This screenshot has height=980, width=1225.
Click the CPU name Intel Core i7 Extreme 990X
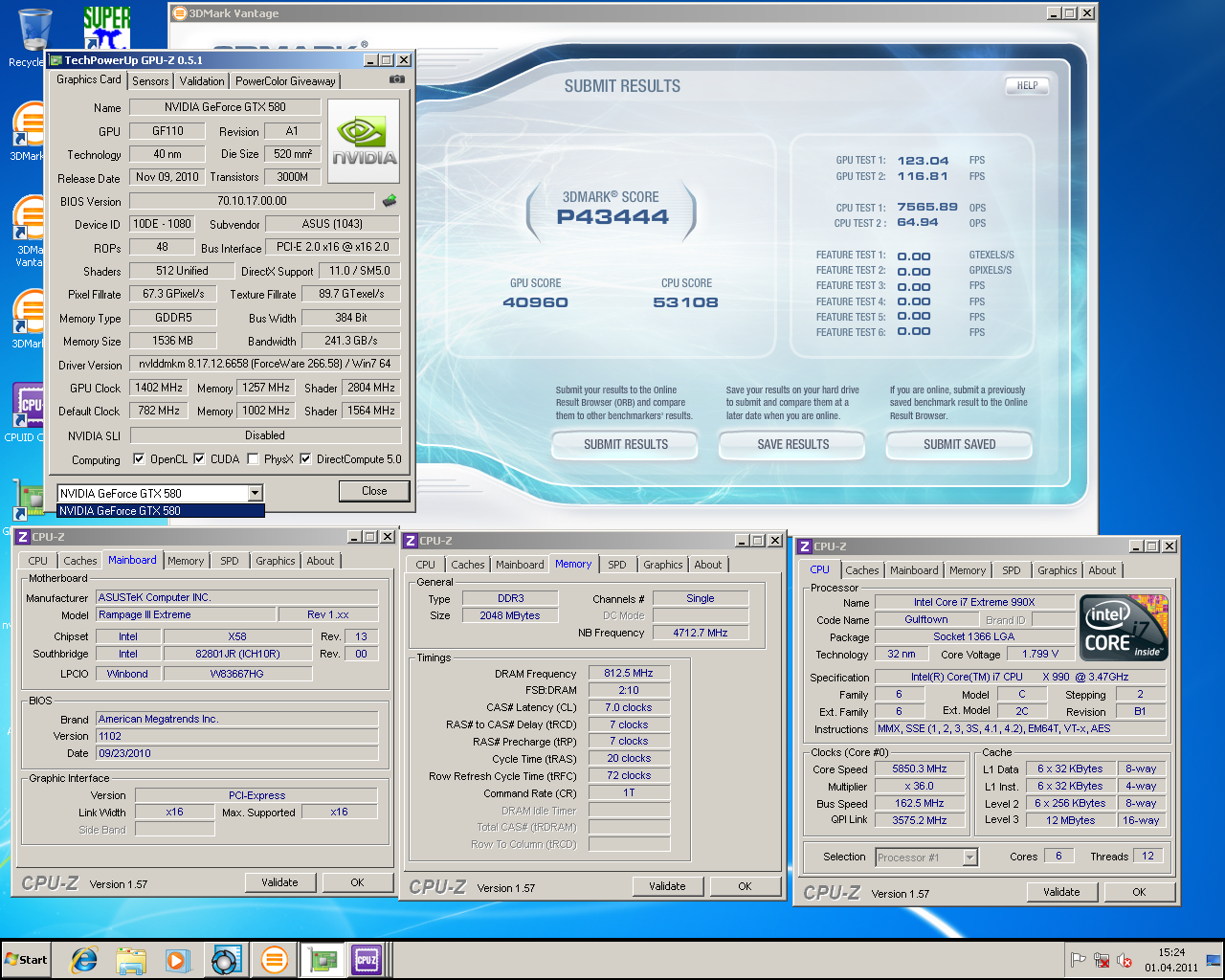[x=974, y=602]
